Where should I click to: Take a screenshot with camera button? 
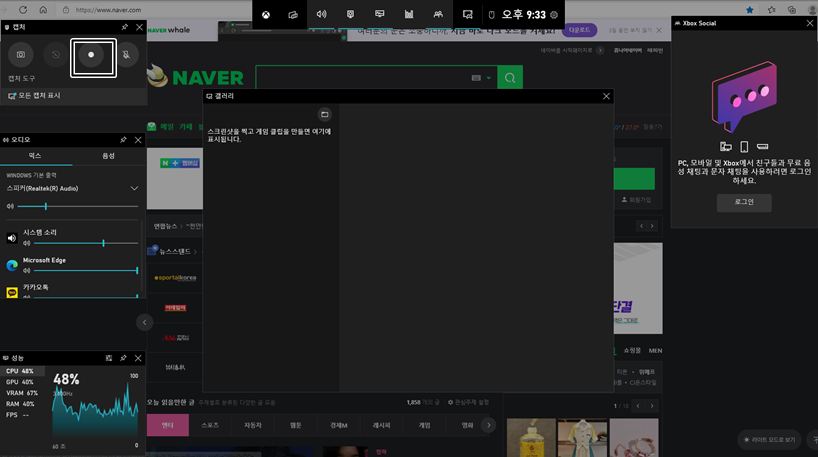tap(21, 55)
